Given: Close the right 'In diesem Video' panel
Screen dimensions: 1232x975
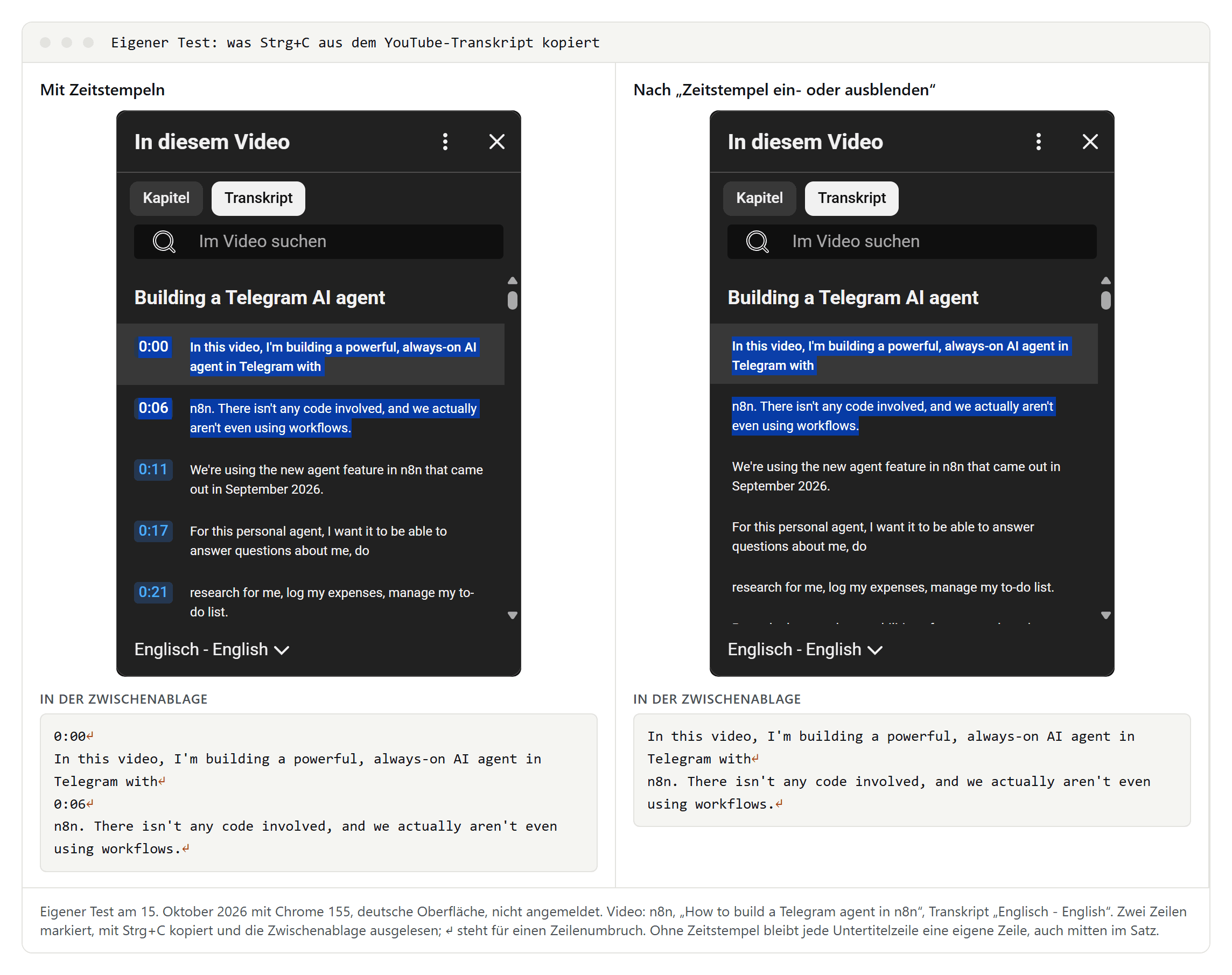Looking at the screenshot, I should [x=1090, y=142].
